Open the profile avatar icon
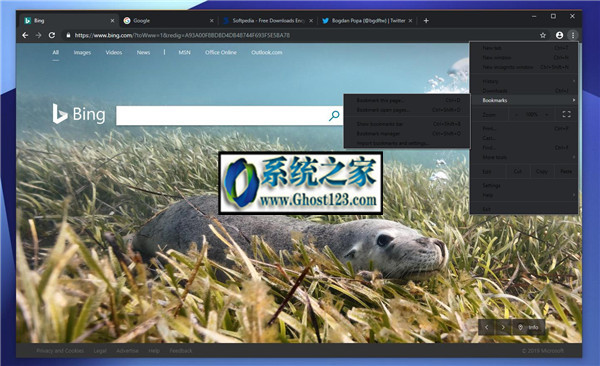Image resolution: width=600 pixels, height=366 pixels. [559, 35]
